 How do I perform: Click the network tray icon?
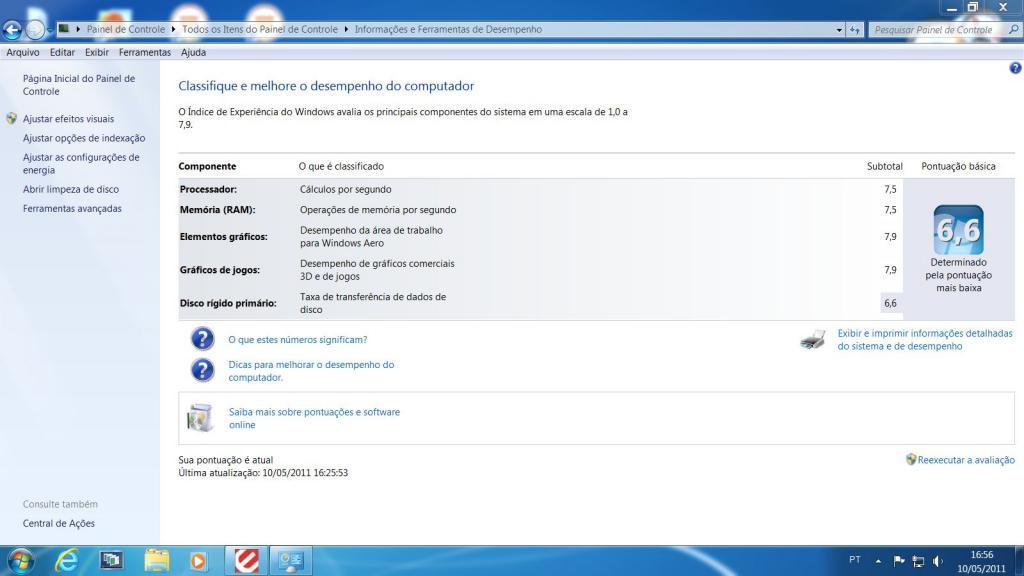(918, 561)
